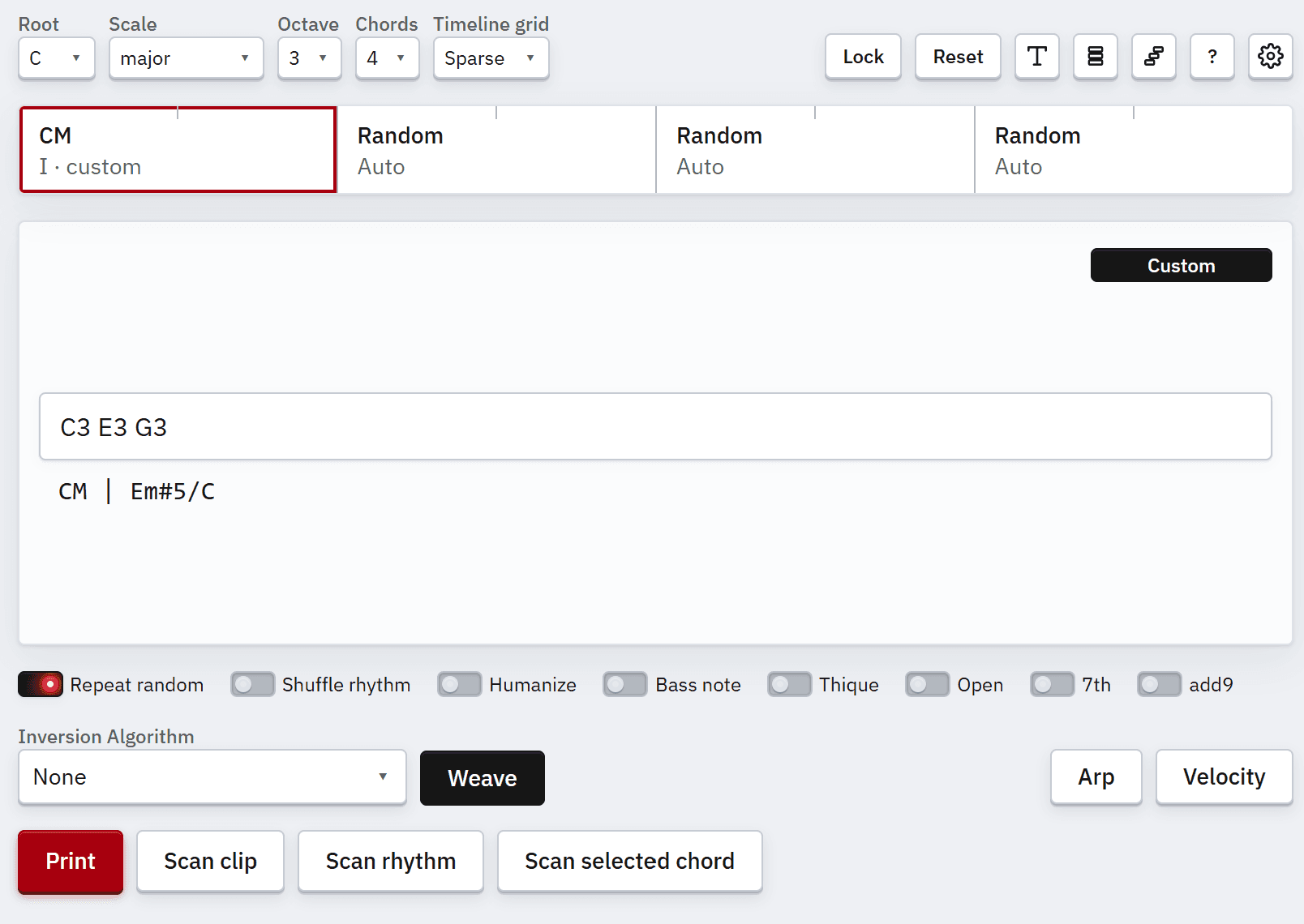This screenshot has width=1304, height=924.
Task: Toggle the Thique switch
Action: tap(790, 685)
